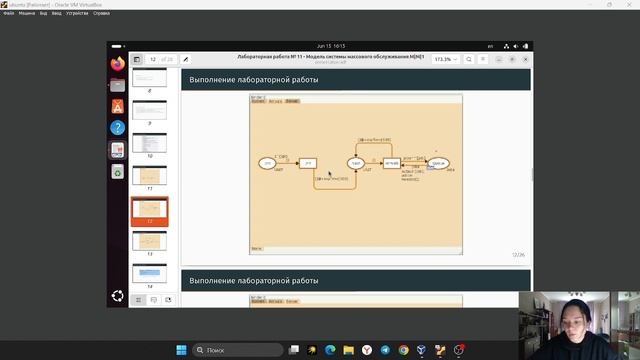Open the Trash icon in dock
The height and width of the screenshot is (360, 640).
click(118, 171)
